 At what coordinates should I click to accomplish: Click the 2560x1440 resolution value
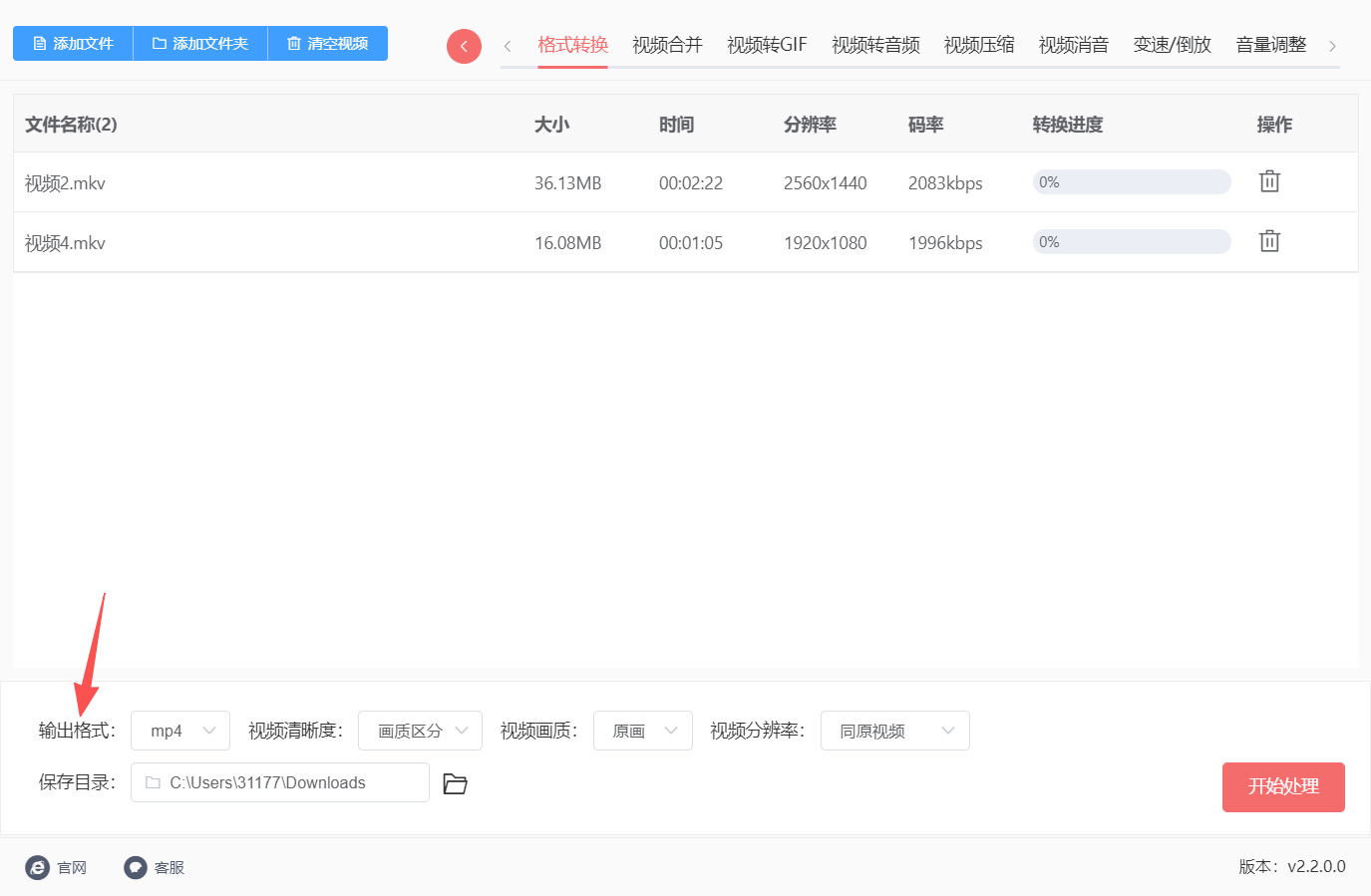click(x=826, y=183)
